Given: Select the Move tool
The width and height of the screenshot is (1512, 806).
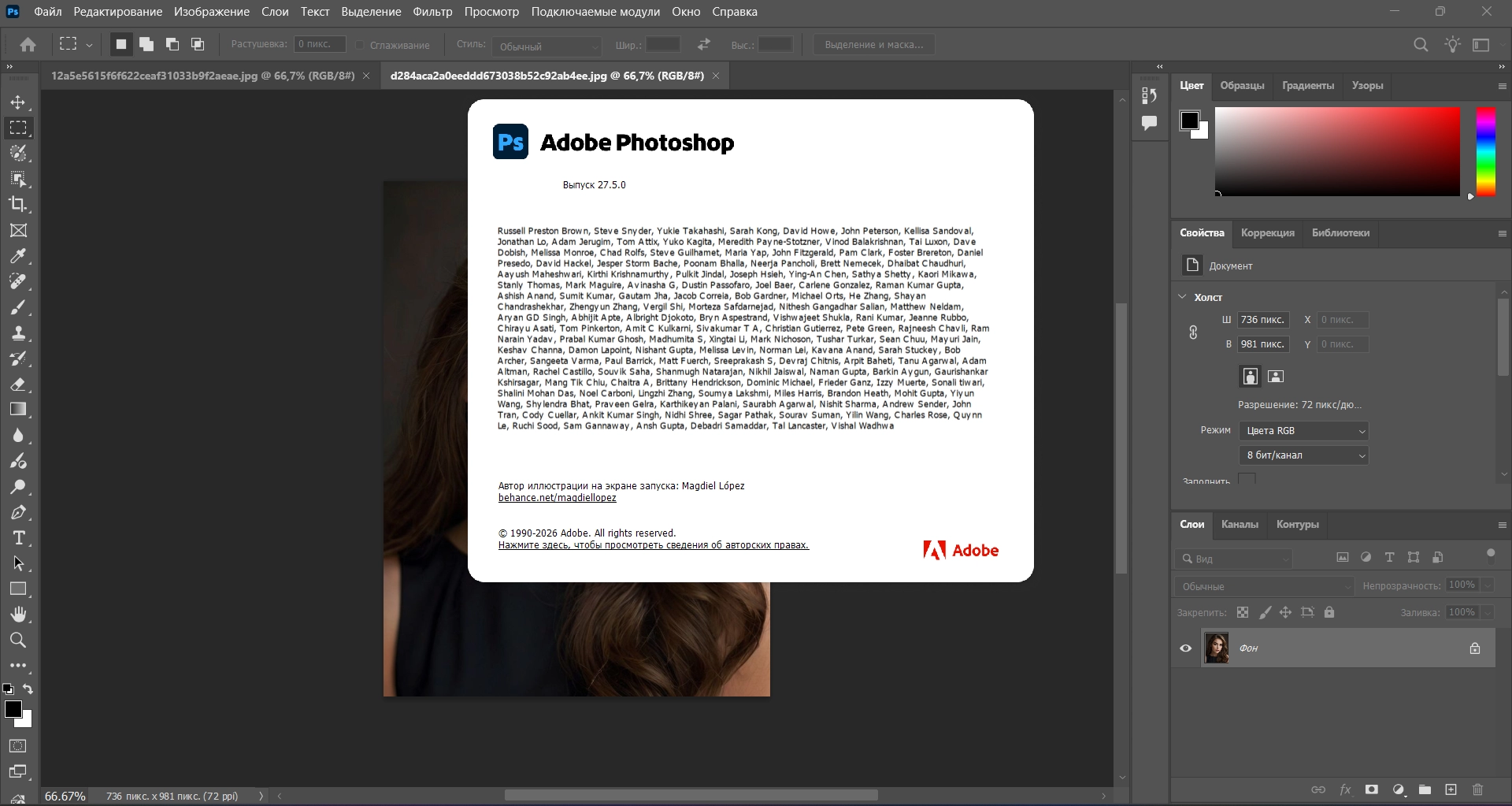Looking at the screenshot, I should tap(18, 102).
